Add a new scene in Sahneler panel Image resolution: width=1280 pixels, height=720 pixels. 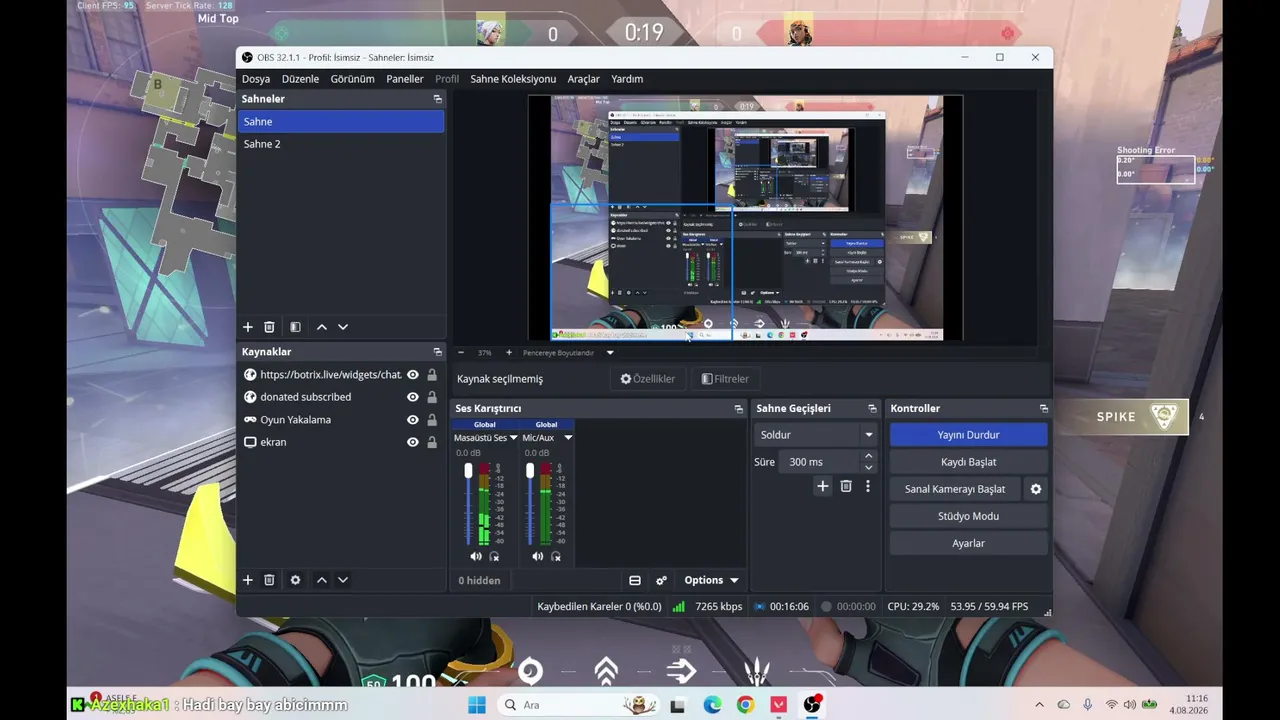click(248, 327)
